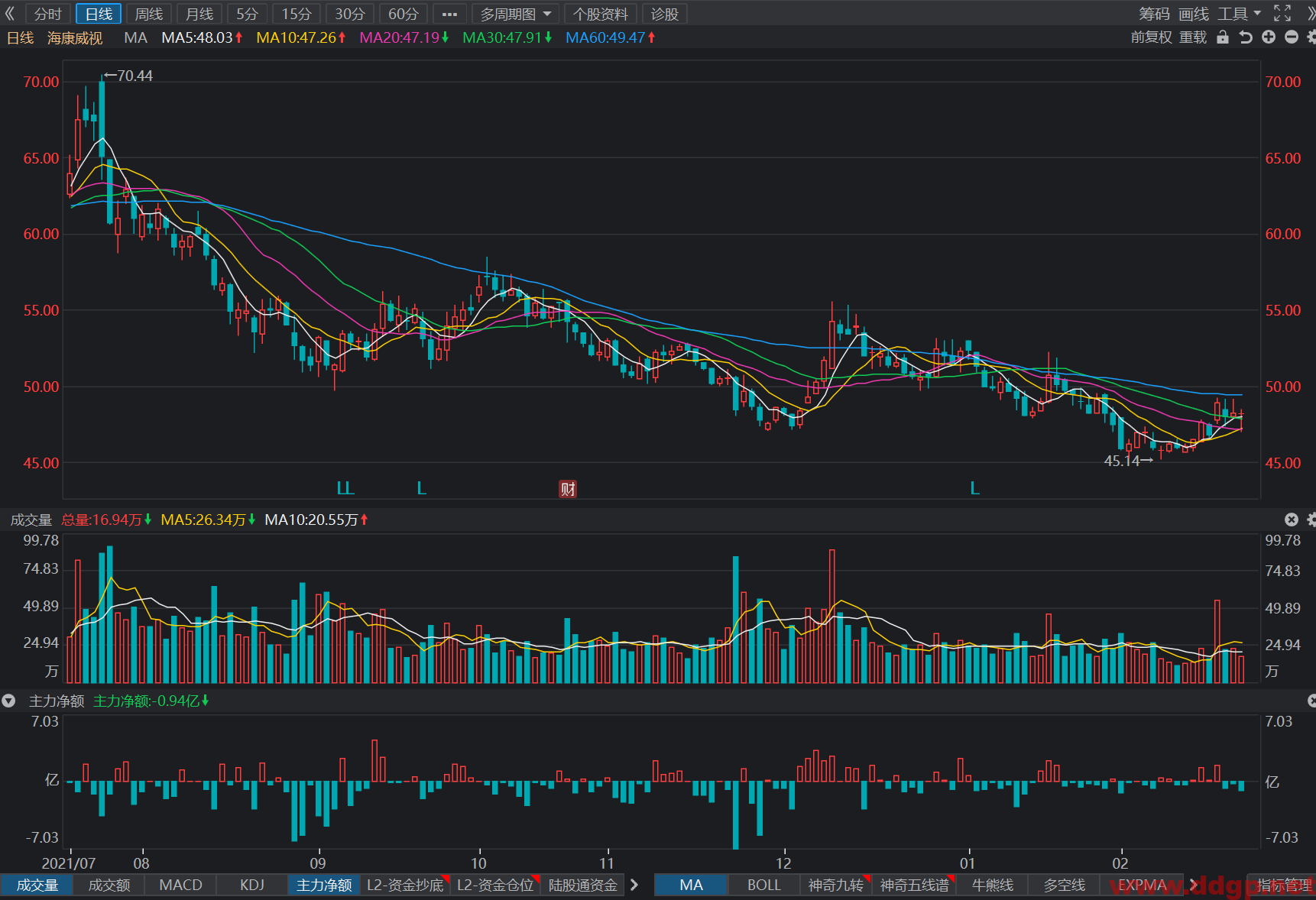Select the MACD indicator tab
The image size is (1316, 900).
tap(180, 885)
